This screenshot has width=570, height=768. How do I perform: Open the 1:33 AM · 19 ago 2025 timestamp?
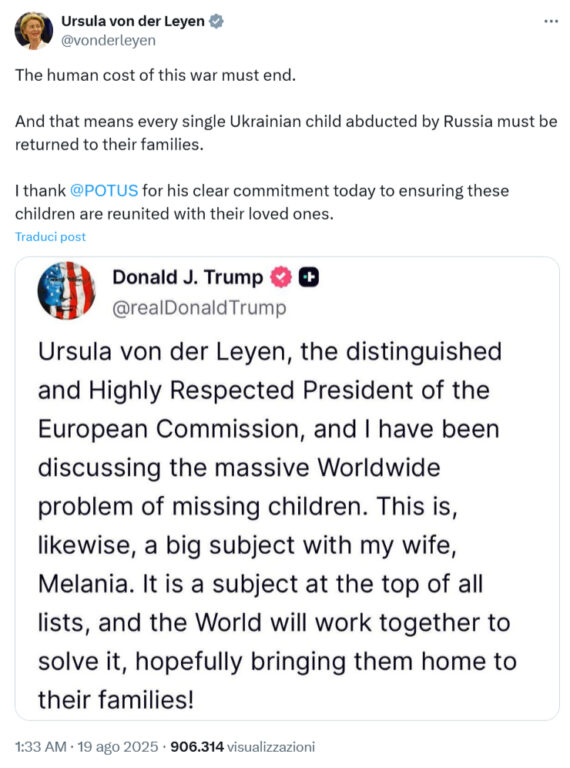click(87, 747)
